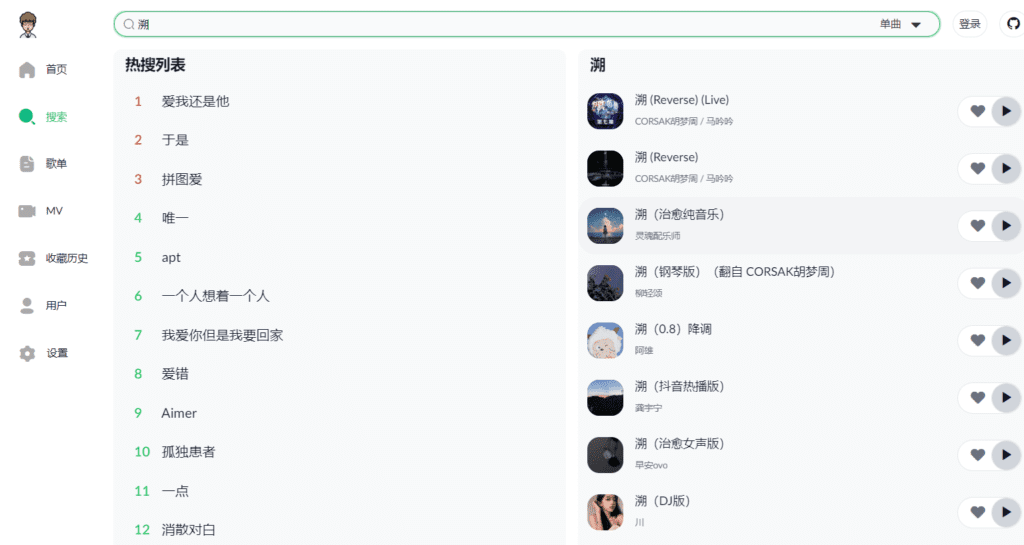Like 溯 (0.8) 降调 with heart
Screen dimensions: 1024x545
[x=977, y=340]
